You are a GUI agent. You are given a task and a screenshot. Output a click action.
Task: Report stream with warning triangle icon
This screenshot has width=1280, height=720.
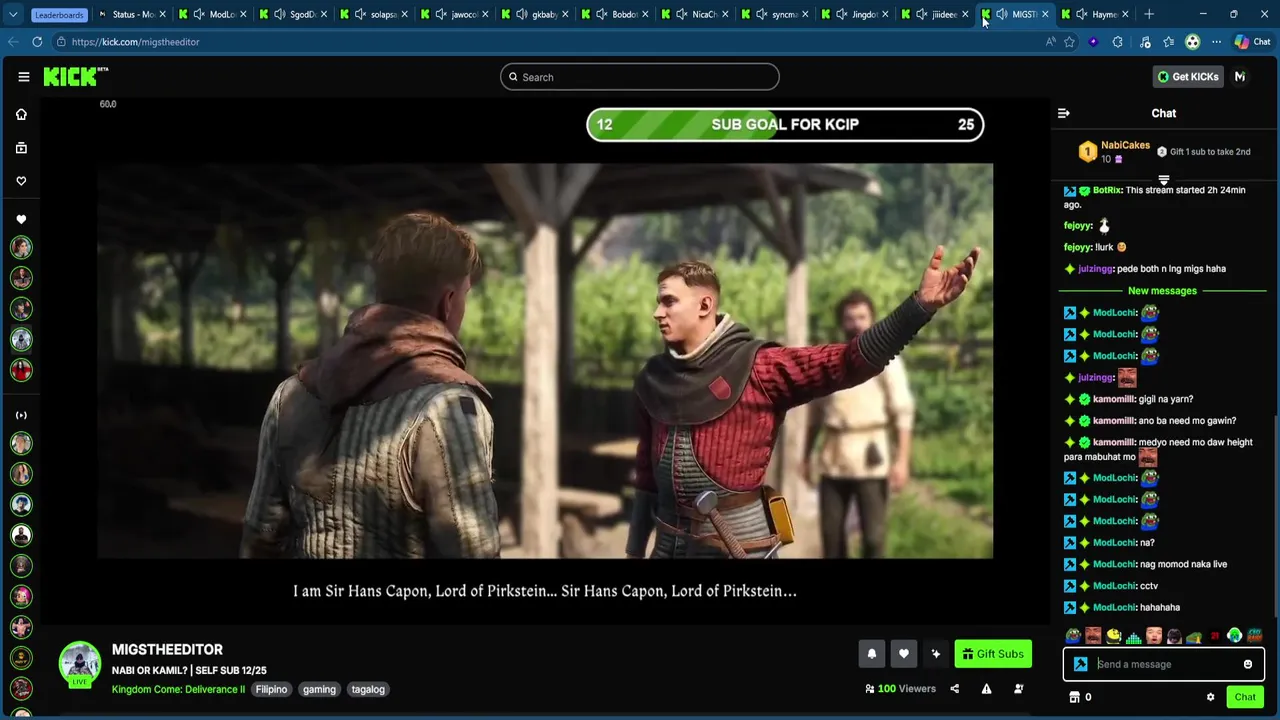click(x=986, y=689)
